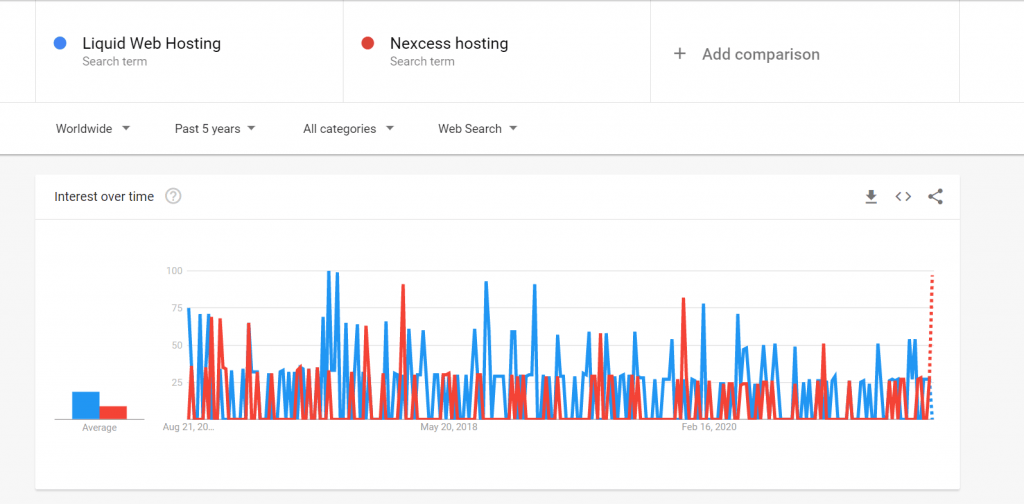
Task: Click the 50 y-axis value
Action: tap(176, 345)
